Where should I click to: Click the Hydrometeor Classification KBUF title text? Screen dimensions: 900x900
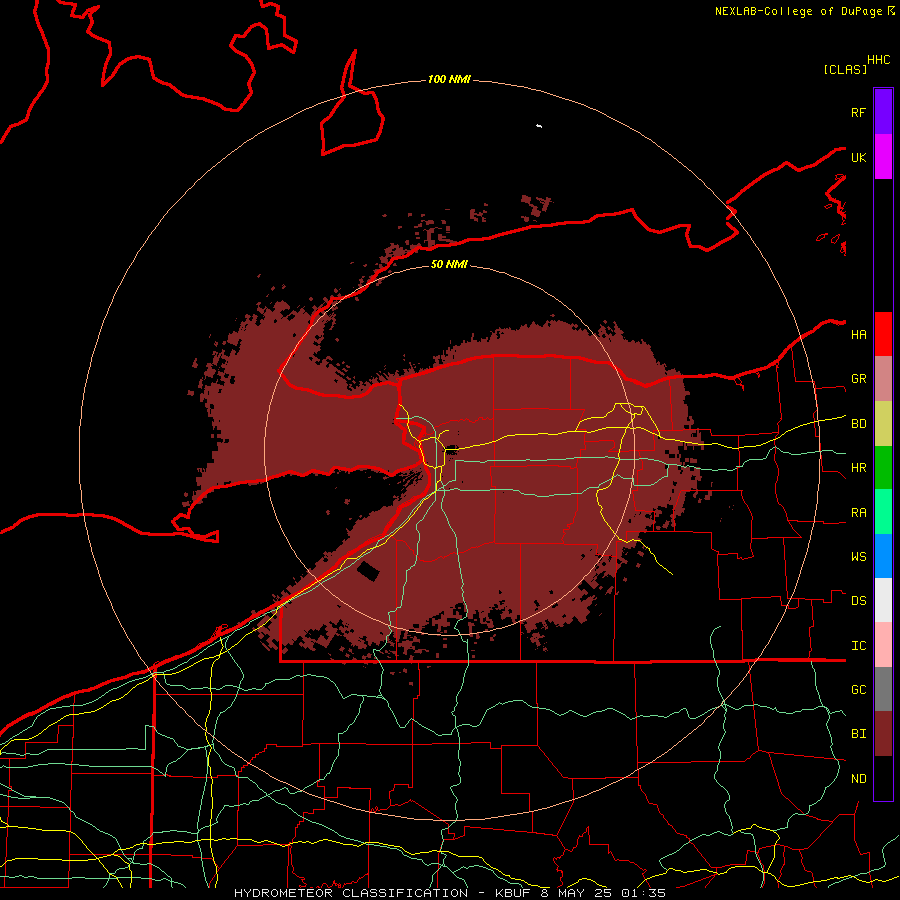click(x=449, y=893)
